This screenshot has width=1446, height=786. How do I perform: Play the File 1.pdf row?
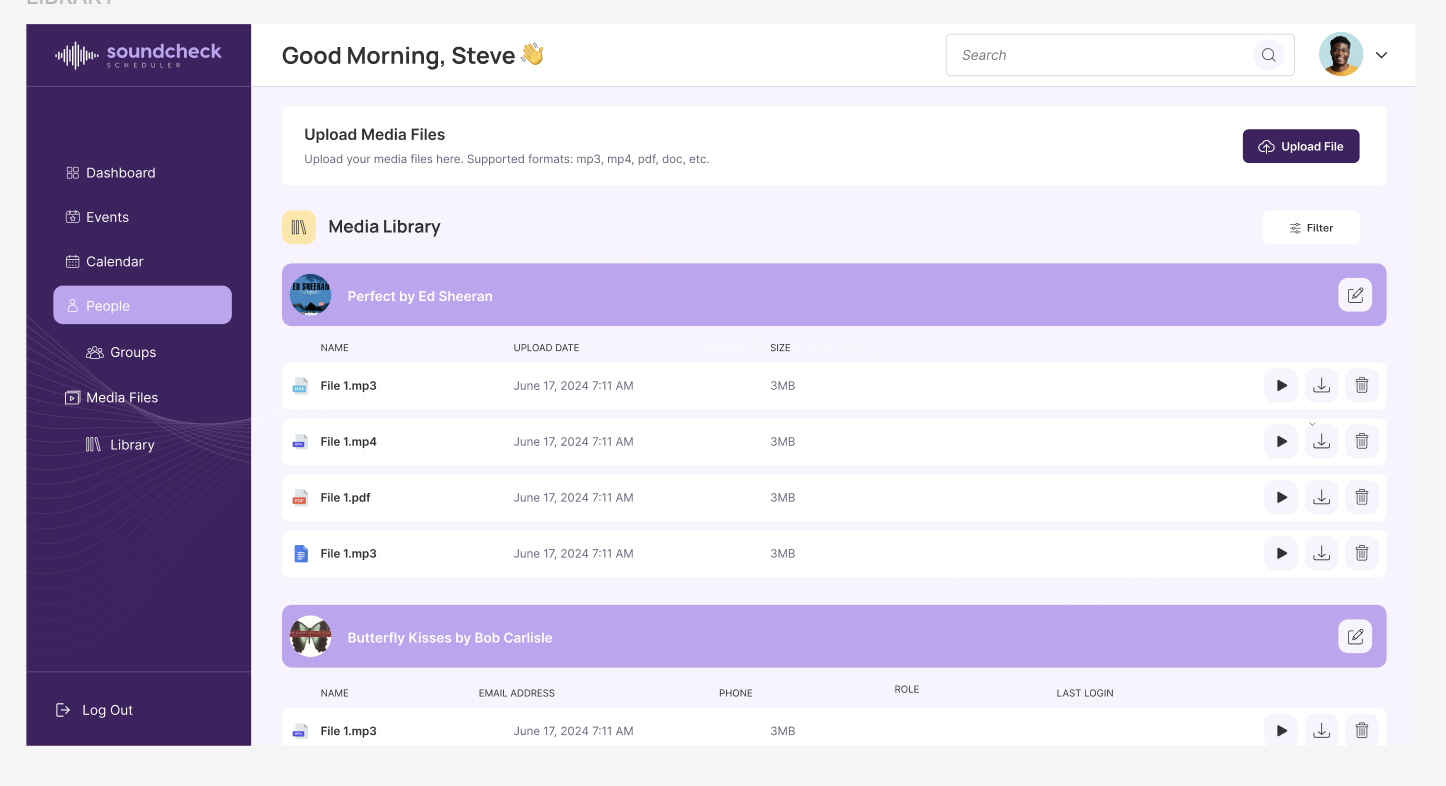coord(1281,497)
